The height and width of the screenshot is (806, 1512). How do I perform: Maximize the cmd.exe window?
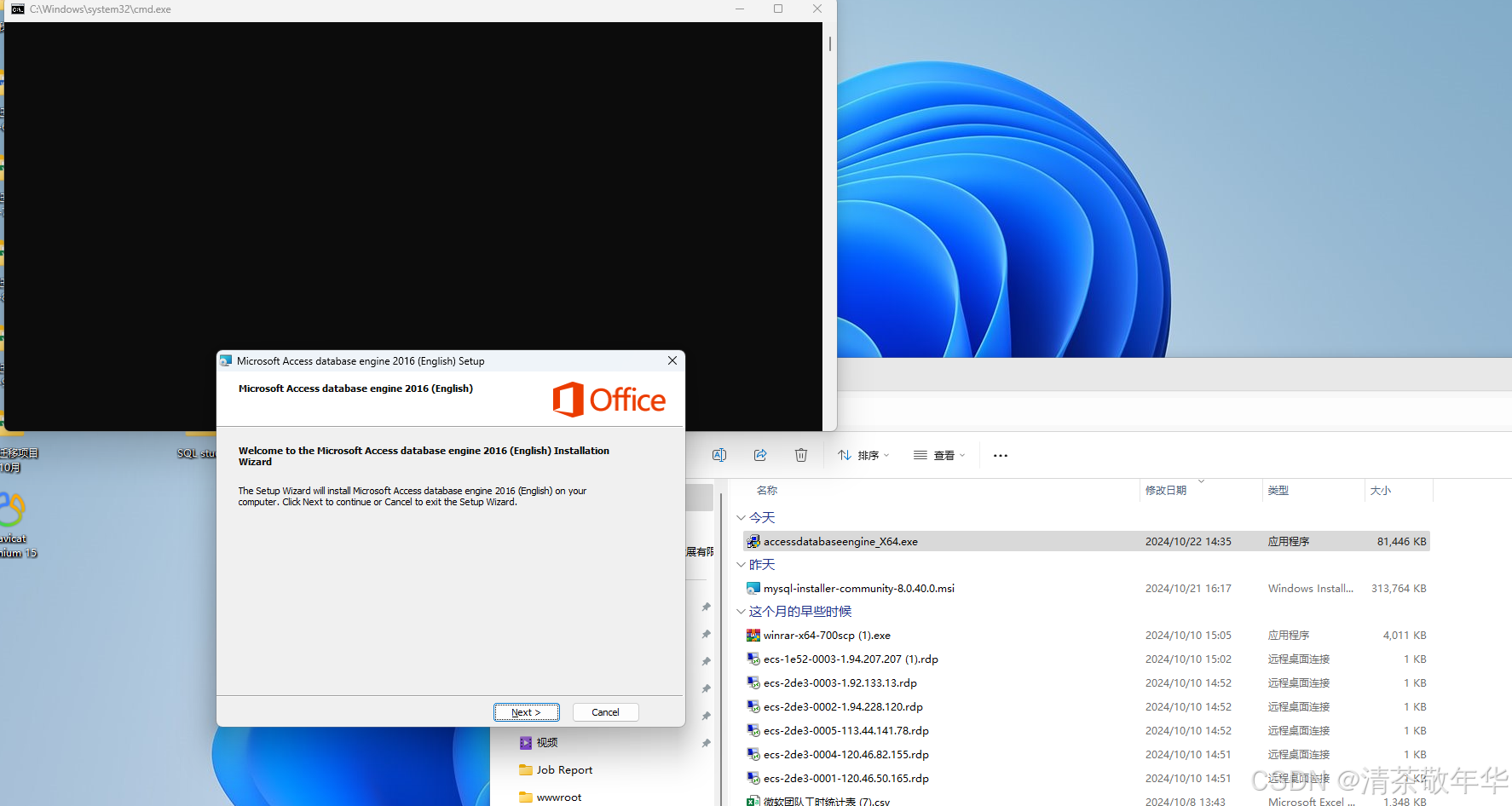pos(778,9)
